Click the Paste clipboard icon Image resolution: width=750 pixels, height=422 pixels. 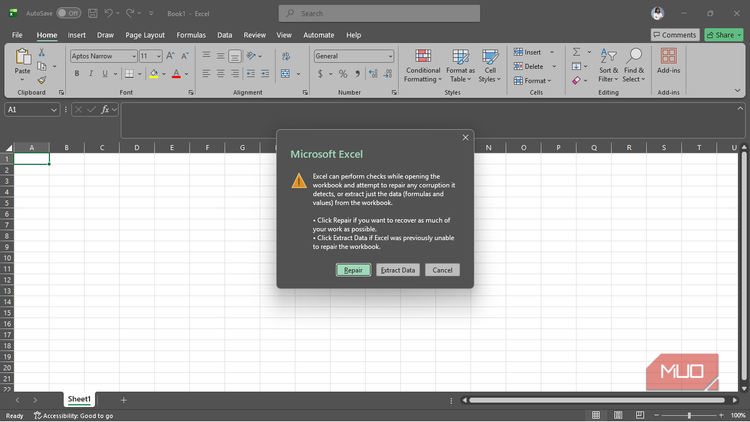tap(22, 57)
